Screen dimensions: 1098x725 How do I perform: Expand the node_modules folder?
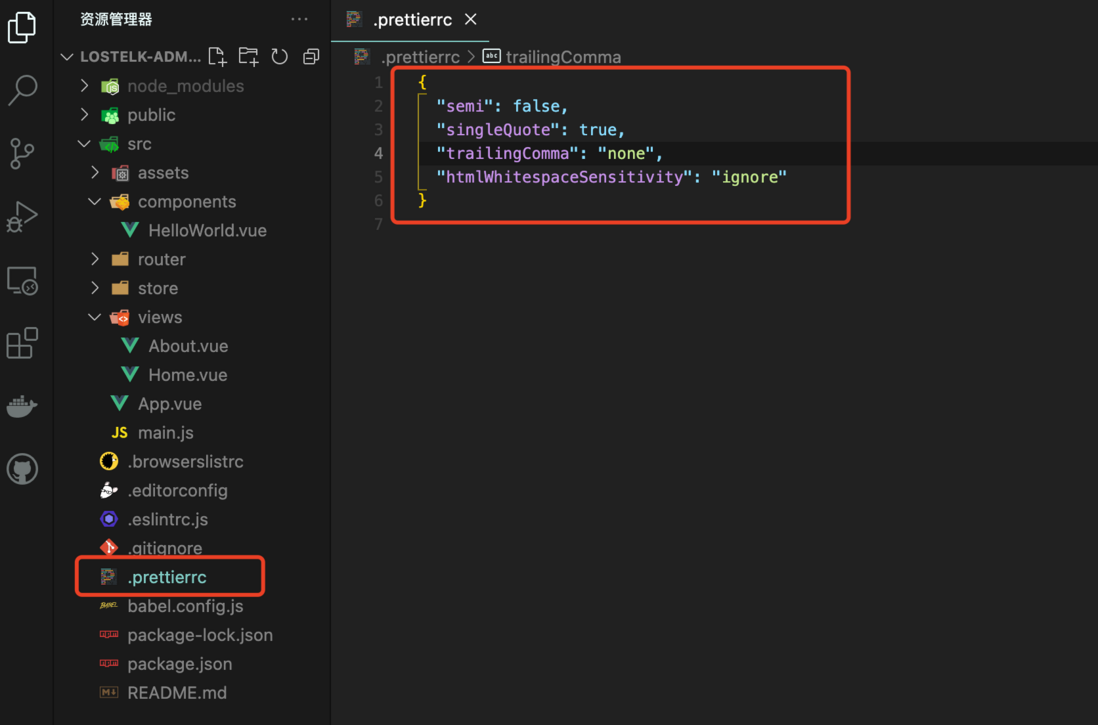pyautogui.click(x=85, y=86)
